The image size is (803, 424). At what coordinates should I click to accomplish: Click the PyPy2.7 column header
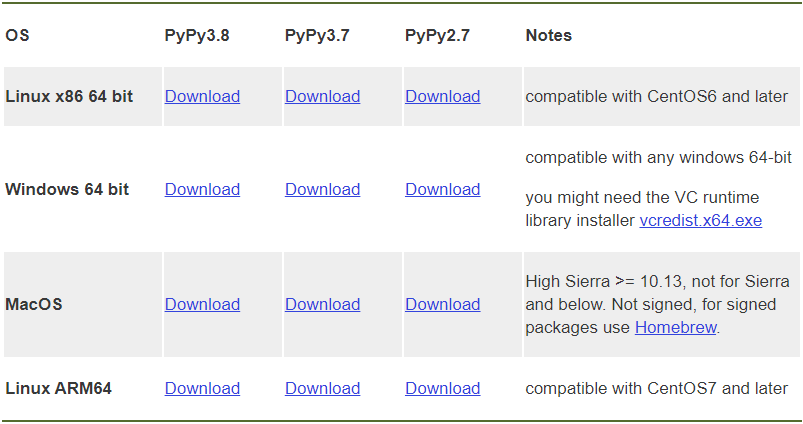pos(437,35)
